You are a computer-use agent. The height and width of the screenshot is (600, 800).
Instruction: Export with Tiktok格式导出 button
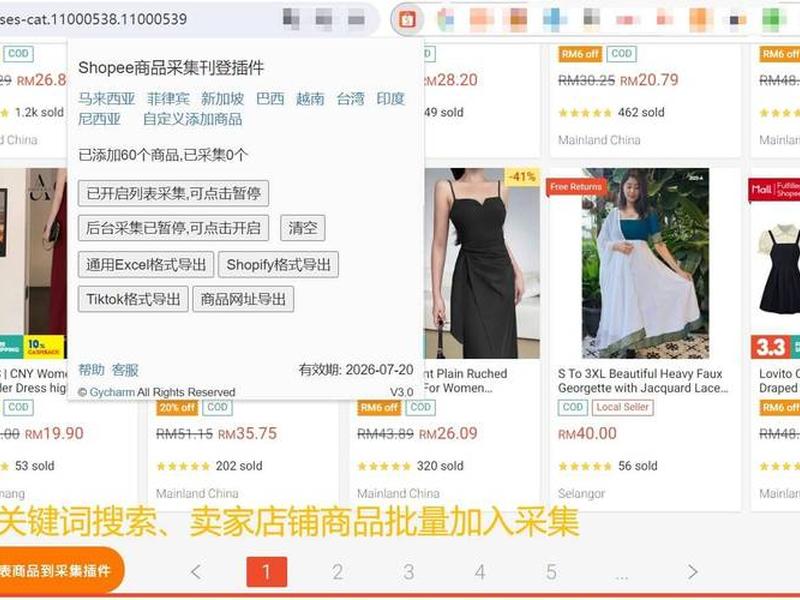coord(133,299)
